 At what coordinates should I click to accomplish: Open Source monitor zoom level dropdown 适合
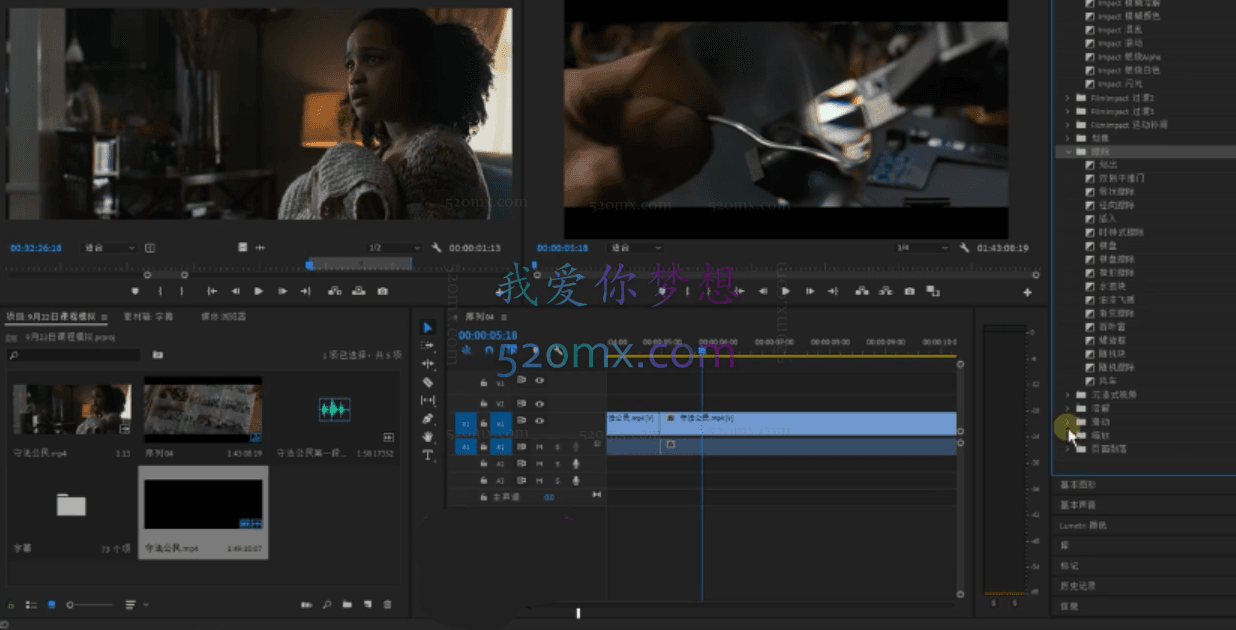click(x=110, y=247)
